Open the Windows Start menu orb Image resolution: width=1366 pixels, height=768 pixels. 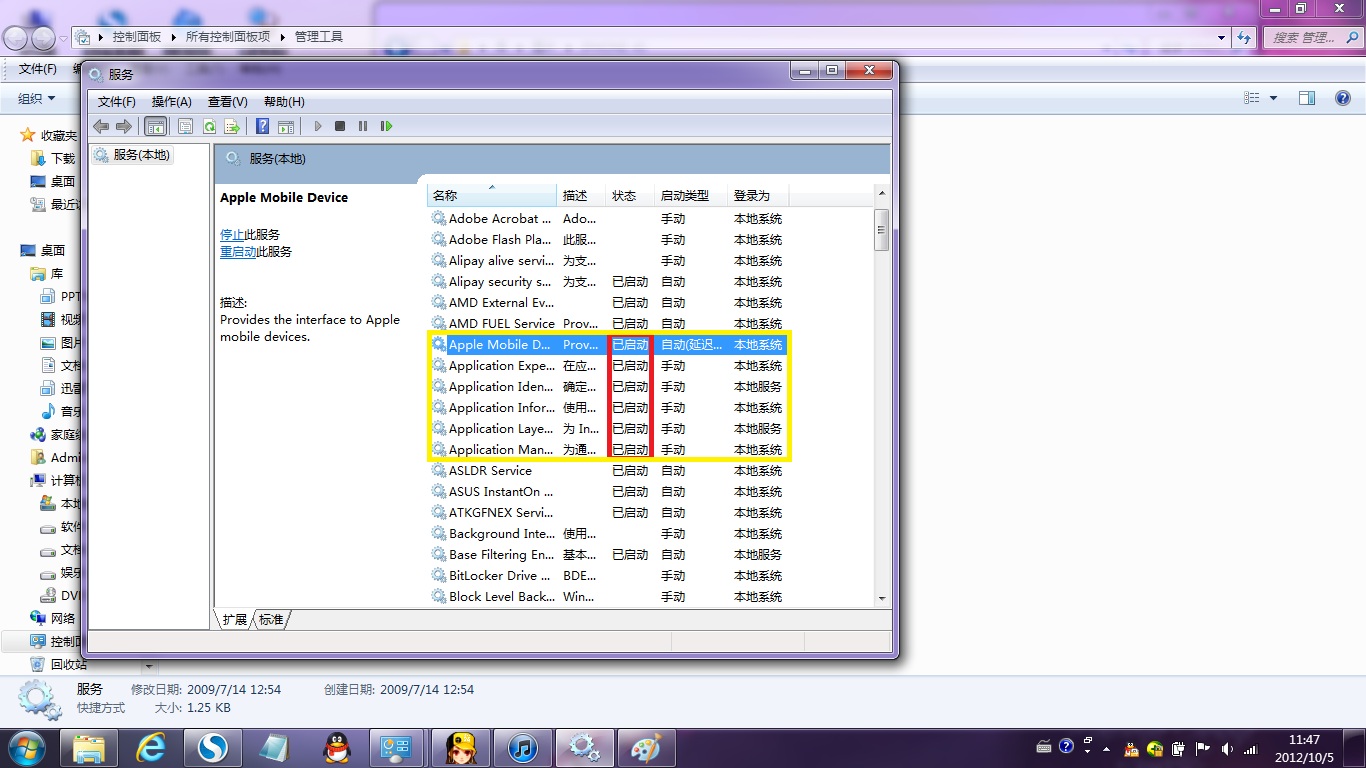[x=24, y=747]
